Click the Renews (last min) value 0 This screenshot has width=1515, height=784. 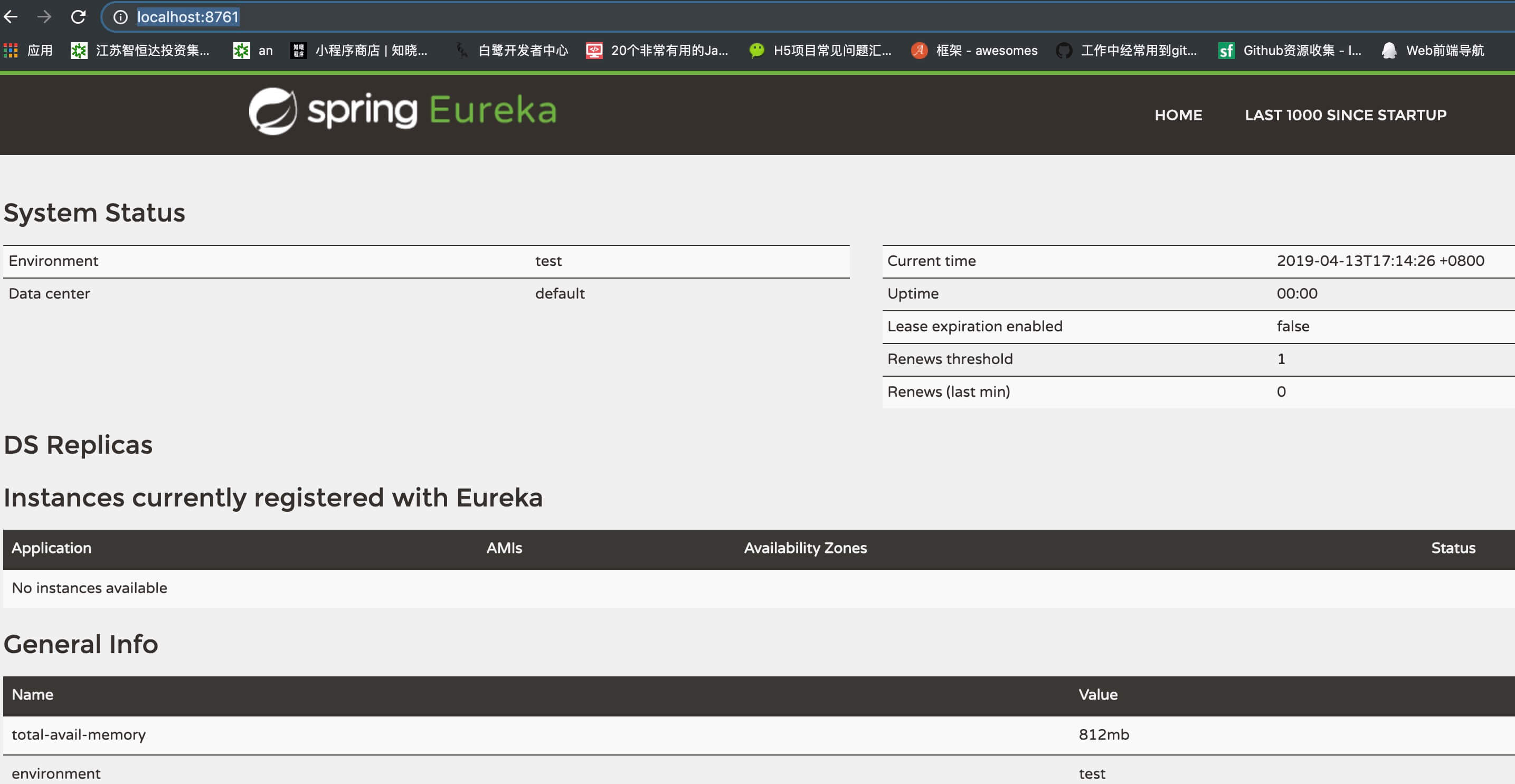click(1281, 392)
